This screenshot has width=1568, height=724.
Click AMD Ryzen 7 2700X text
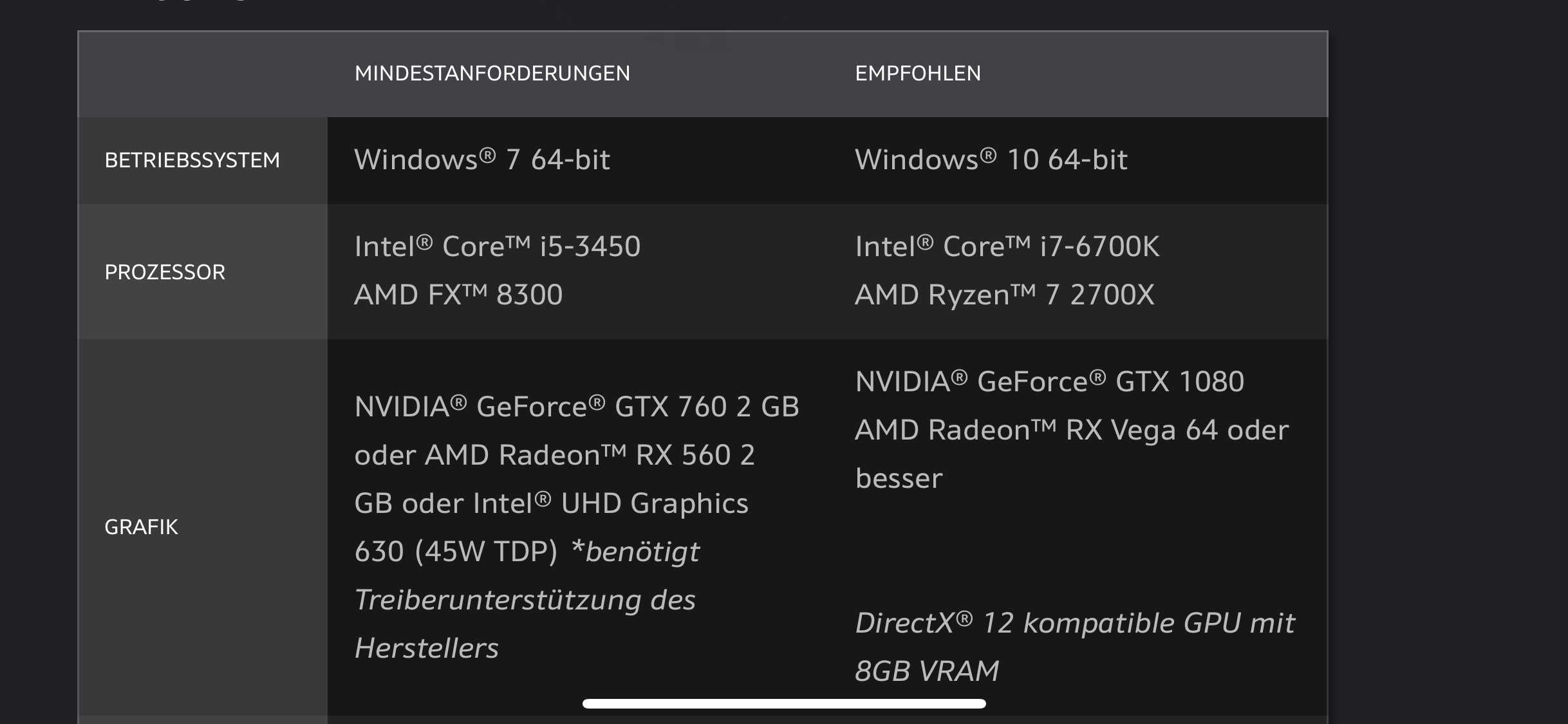[x=1005, y=295]
